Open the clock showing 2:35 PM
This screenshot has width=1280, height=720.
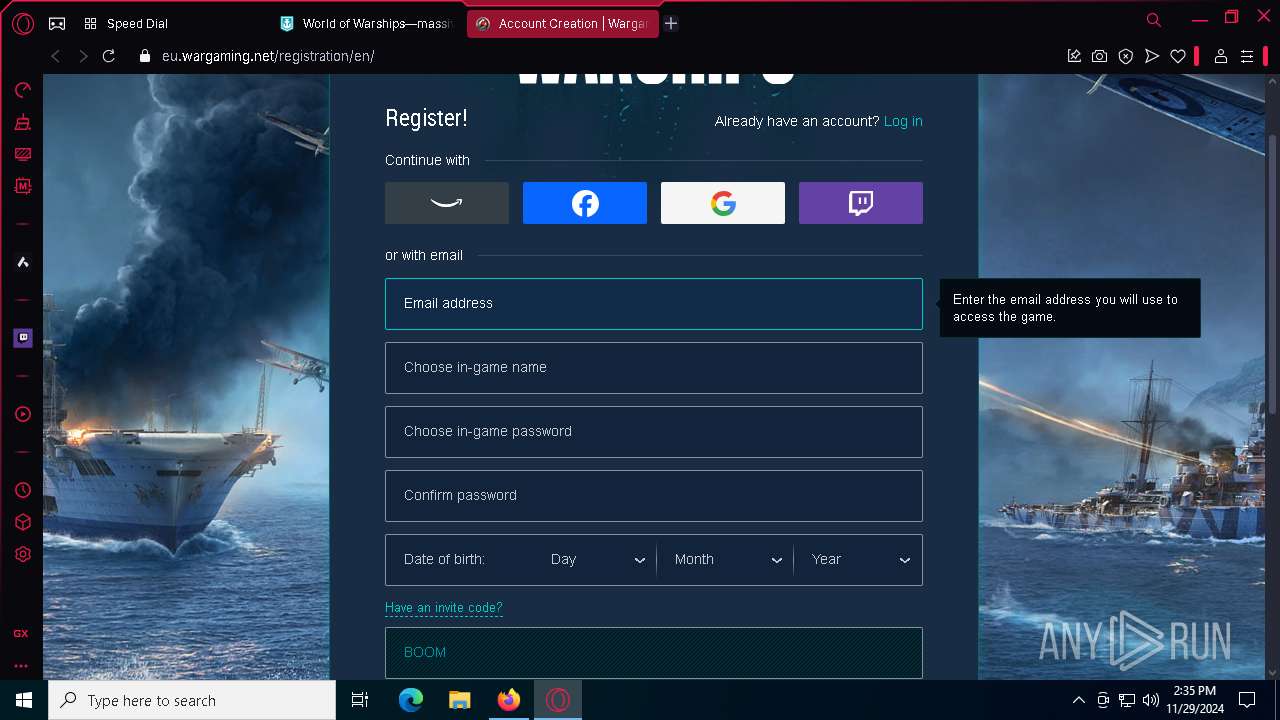tap(1194, 700)
